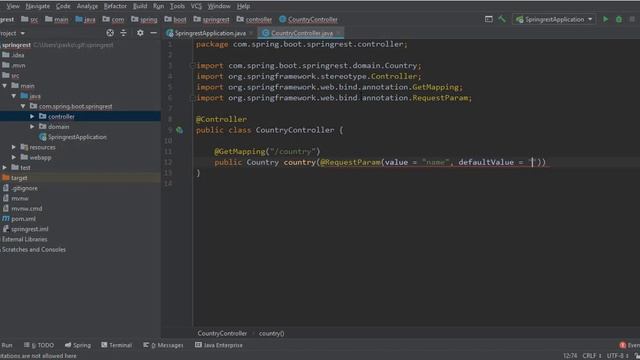Image resolution: width=640 pixels, height=360 pixels.
Task: Select the mvnw file
Action: click(15, 198)
